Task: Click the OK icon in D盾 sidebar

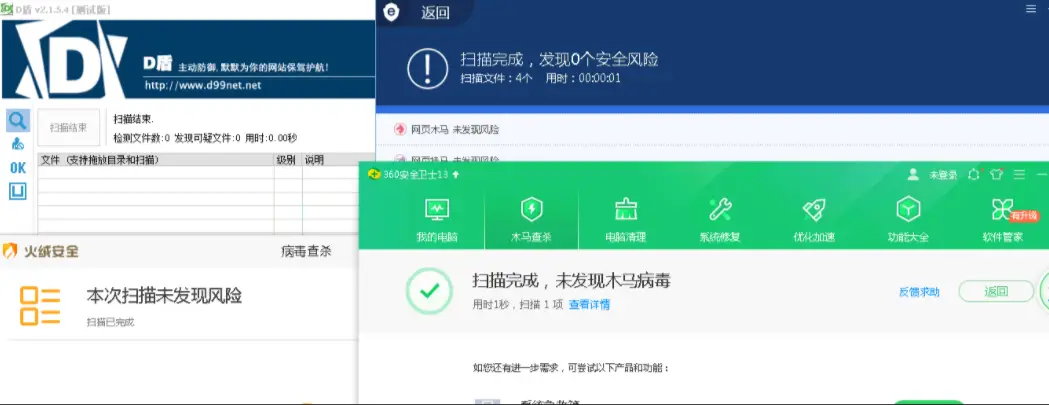Action: [x=18, y=168]
